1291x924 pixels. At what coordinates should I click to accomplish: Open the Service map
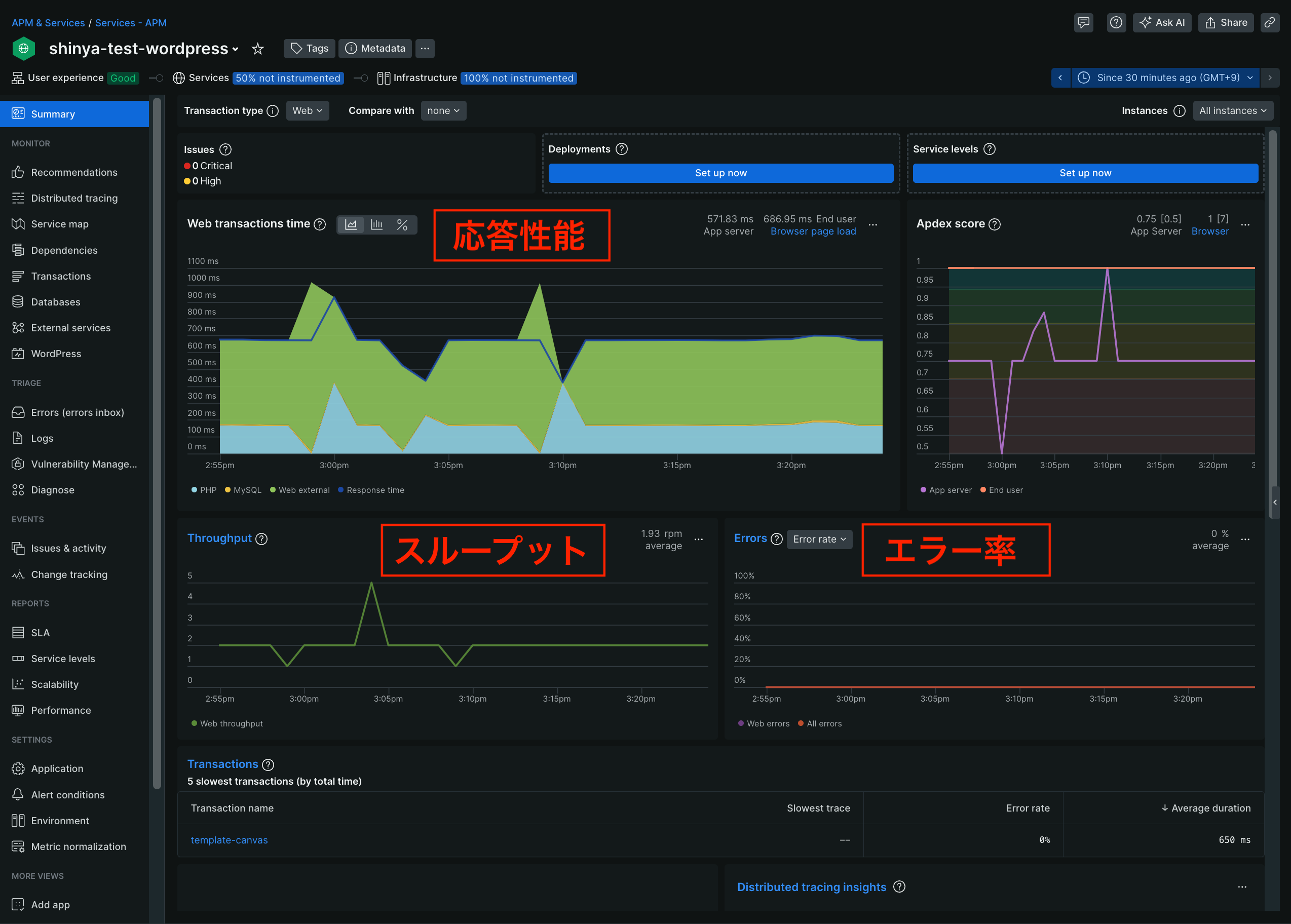click(x=60, y=223)
